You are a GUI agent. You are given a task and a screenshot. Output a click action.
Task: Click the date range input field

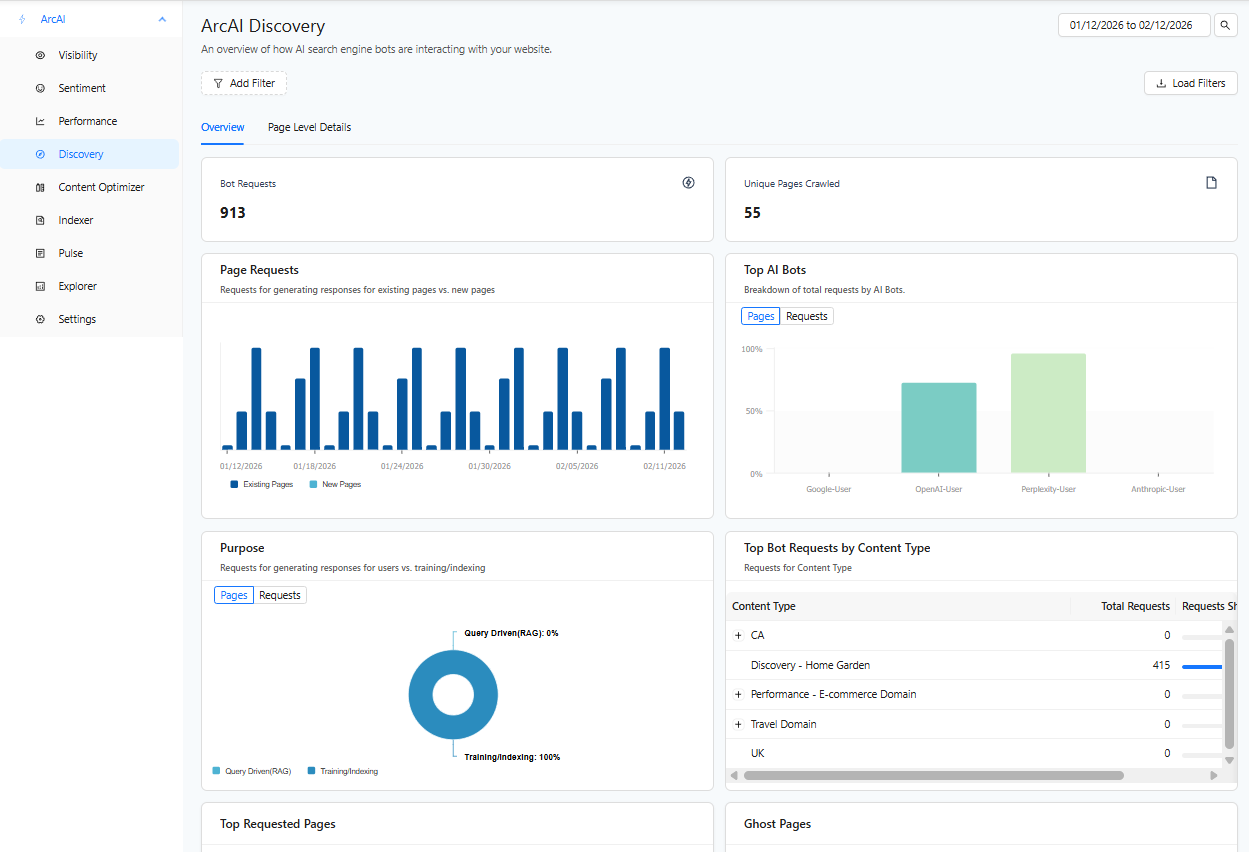1133,26
